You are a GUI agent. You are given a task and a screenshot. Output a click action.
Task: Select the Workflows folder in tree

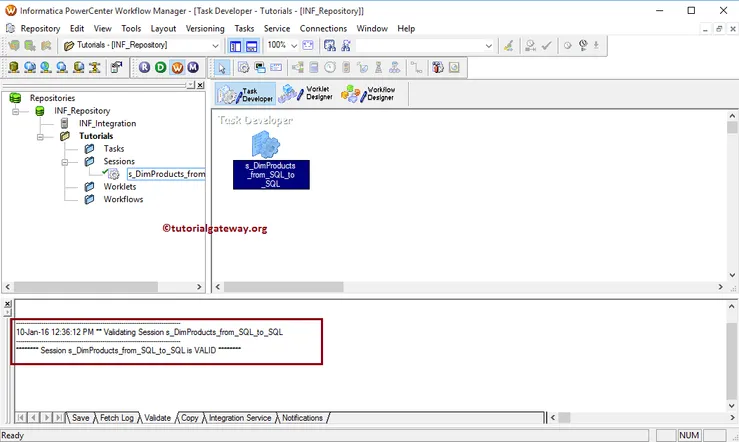123,200
